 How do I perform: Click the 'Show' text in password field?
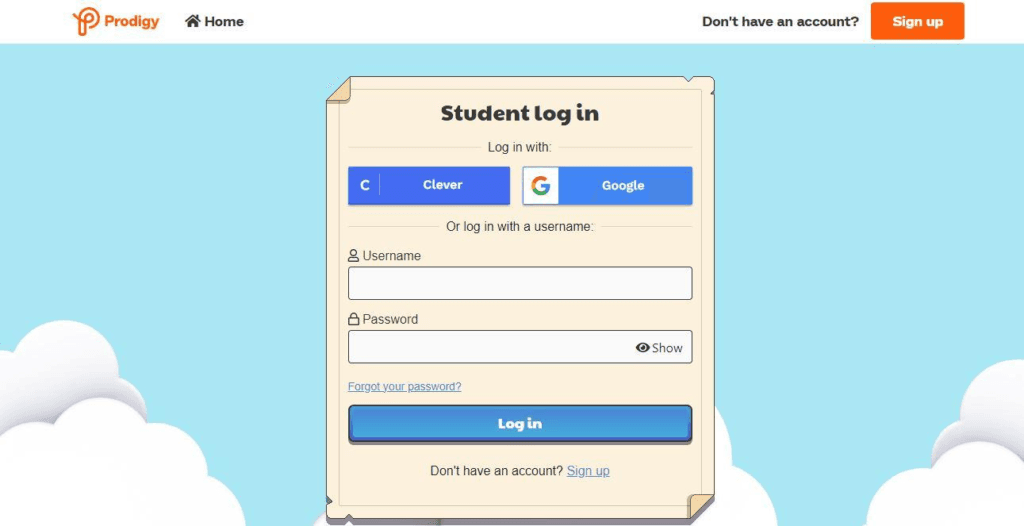(x=667, y=348)
